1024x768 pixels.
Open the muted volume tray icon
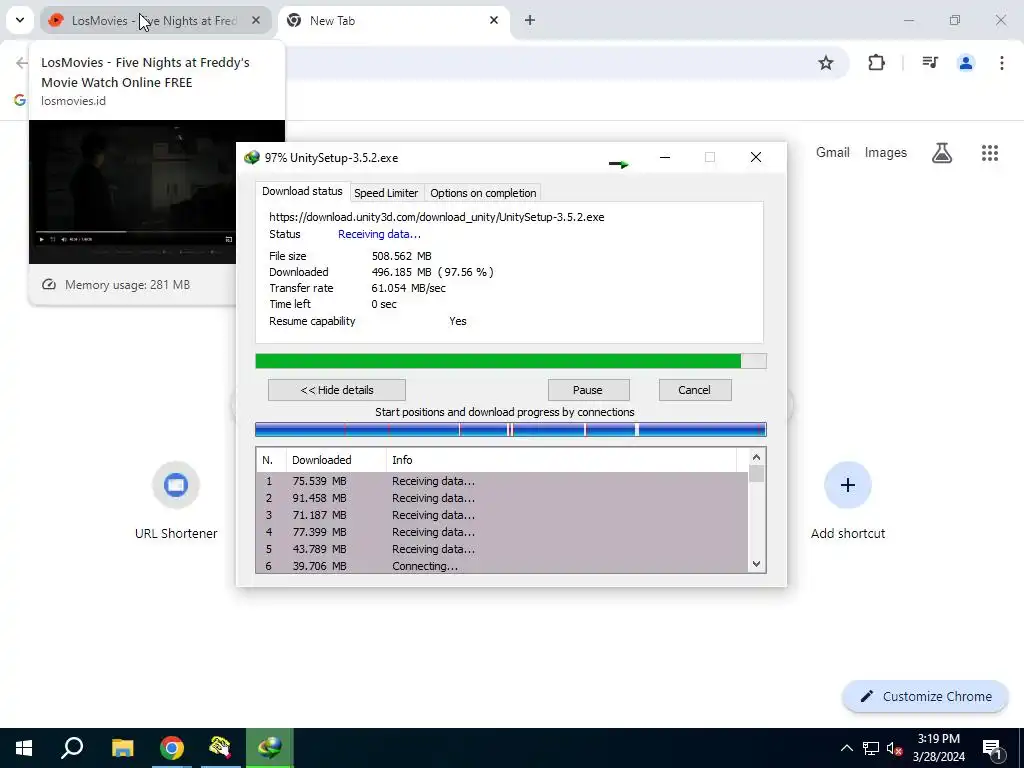(x=894, y=748)
